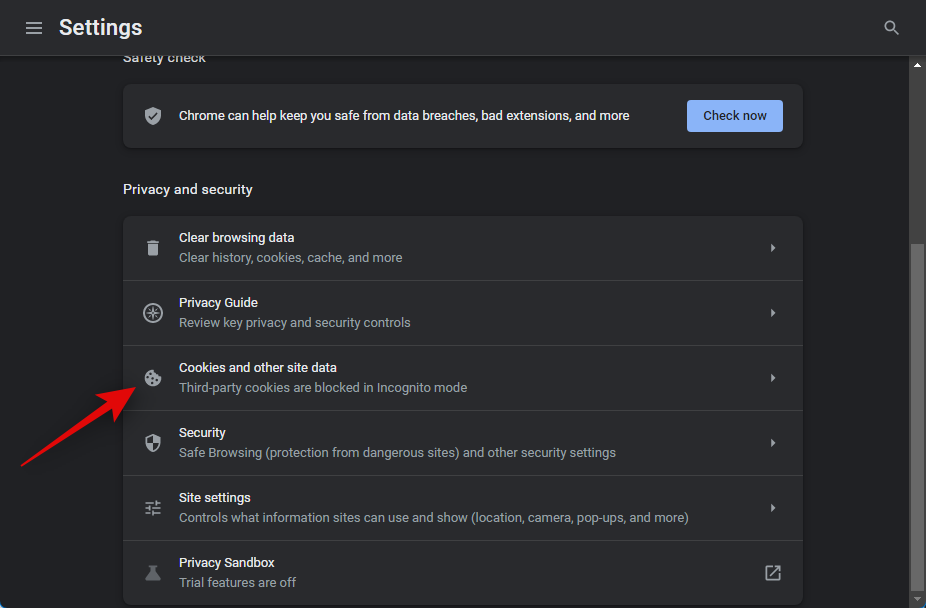Click the Privacy Sandbox label

226,563
